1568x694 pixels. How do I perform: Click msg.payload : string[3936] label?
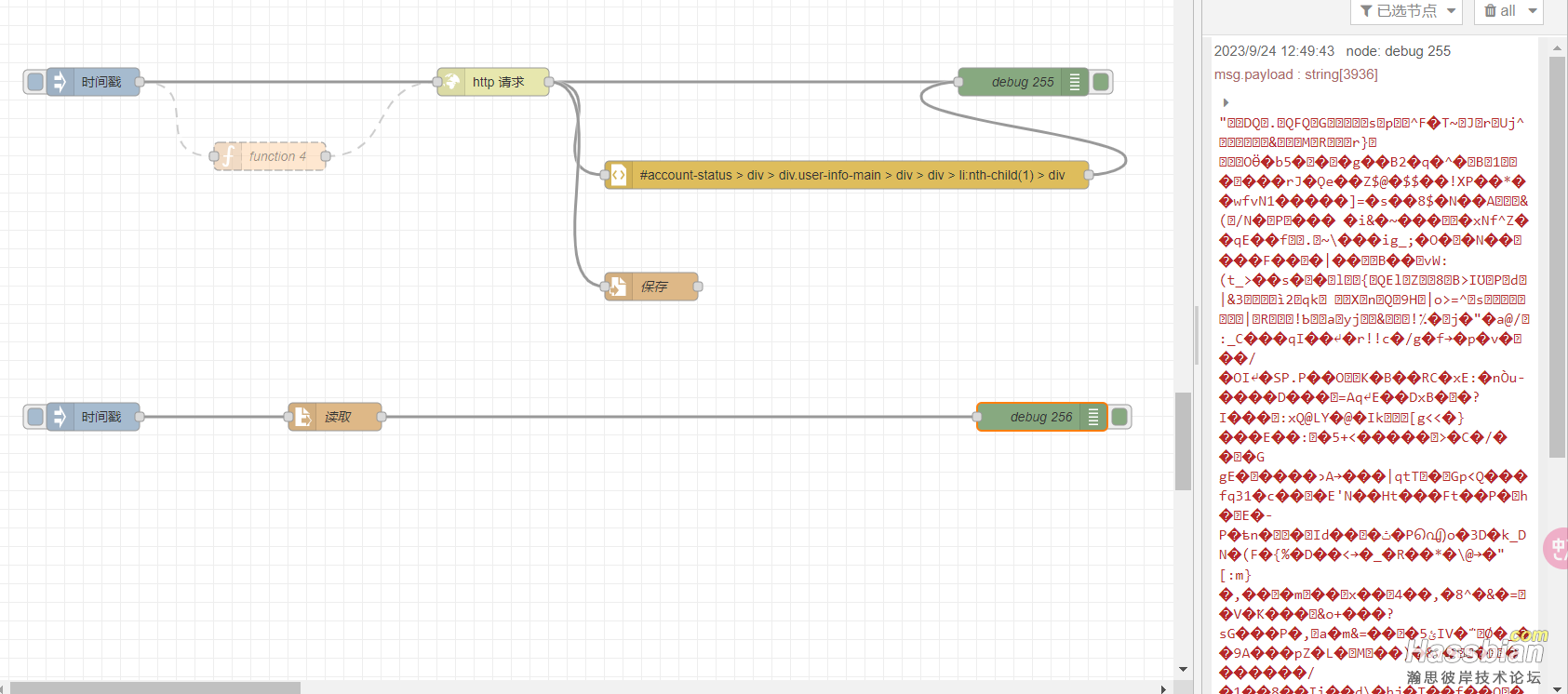point(1295,74)
